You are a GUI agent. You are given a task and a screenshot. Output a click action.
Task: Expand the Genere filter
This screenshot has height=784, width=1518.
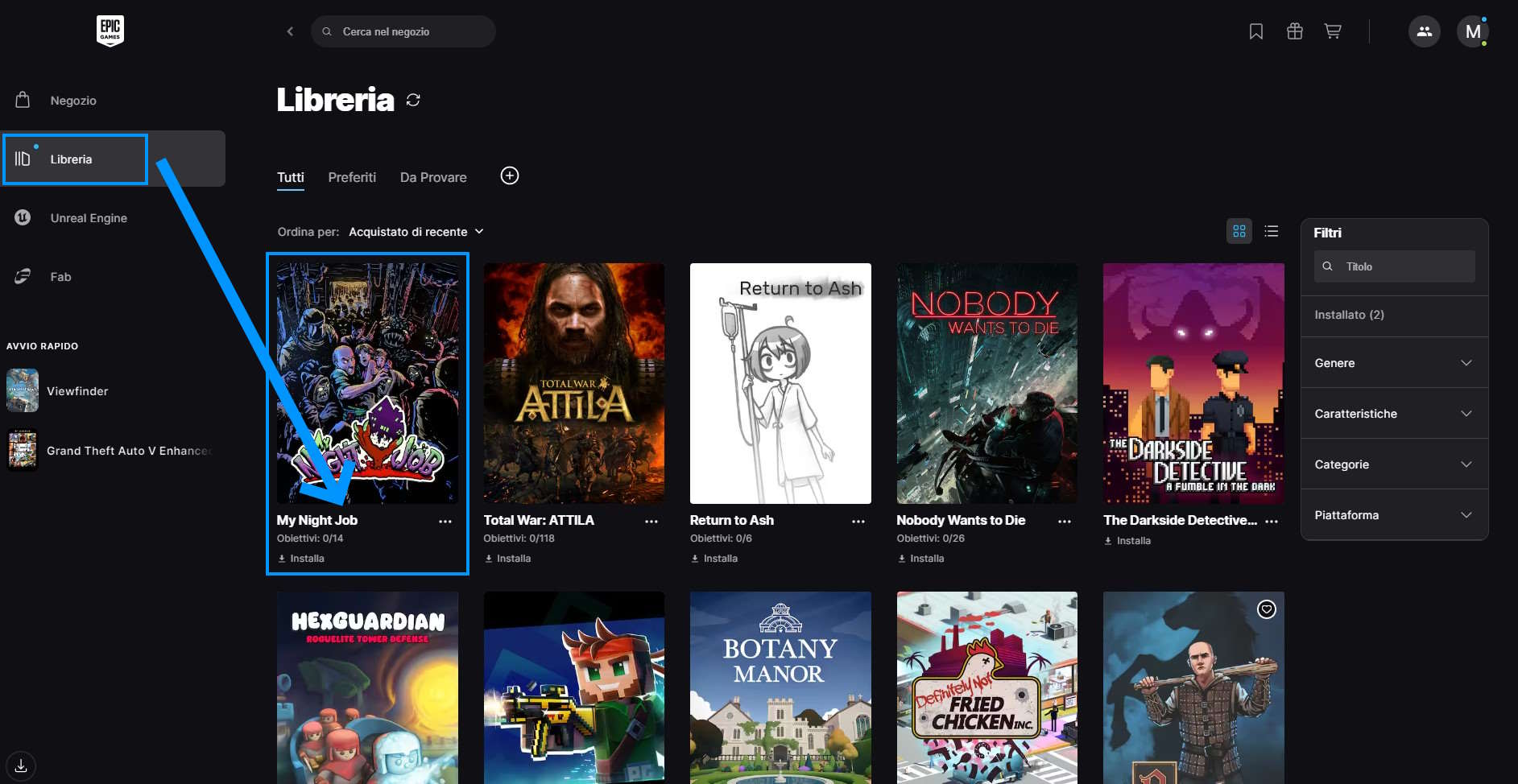pyautogui.click(x=1393, y=363)
